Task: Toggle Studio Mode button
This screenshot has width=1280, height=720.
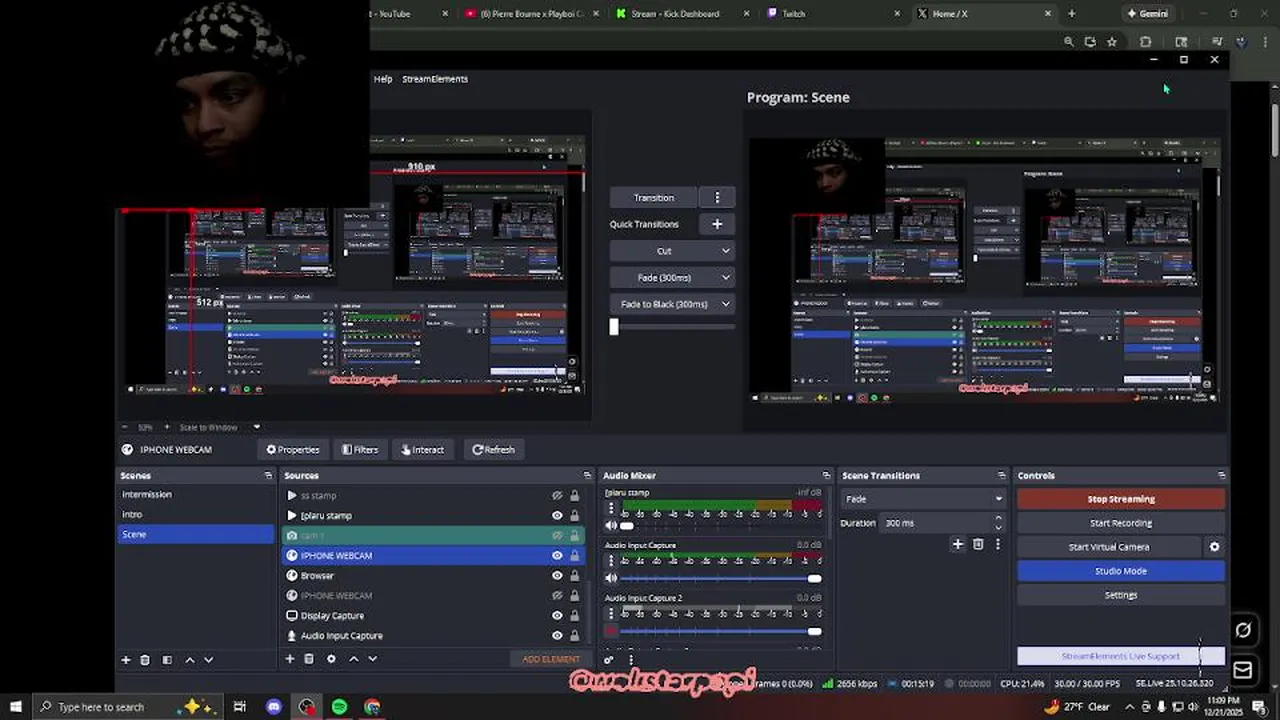Action: pos(1121,571)
